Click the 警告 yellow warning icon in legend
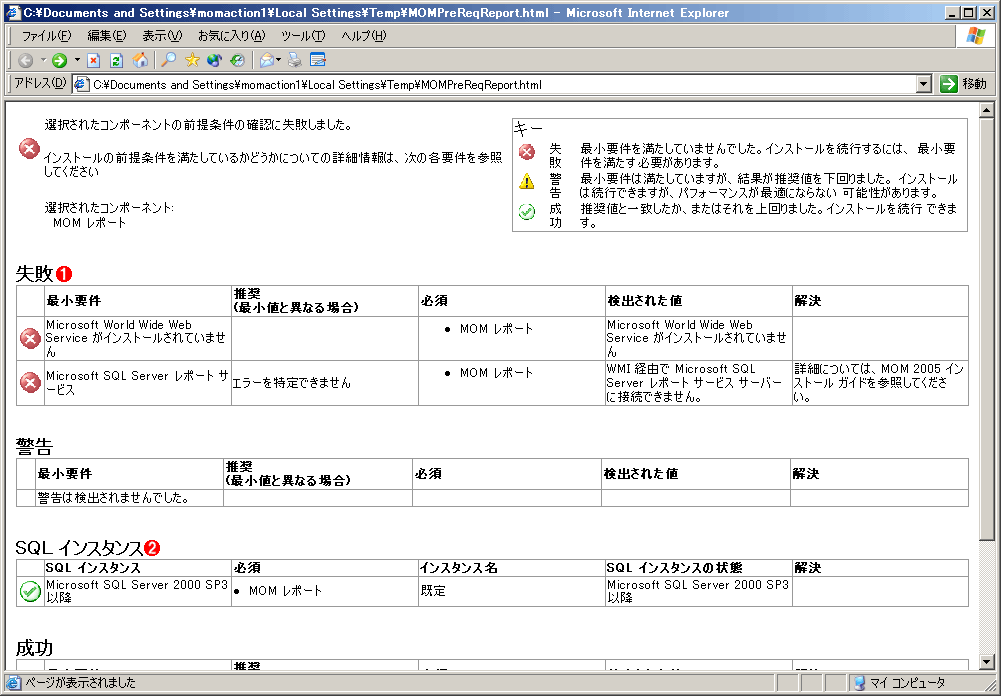This screenshot has height=696, width=1001. tap(527, 182)
